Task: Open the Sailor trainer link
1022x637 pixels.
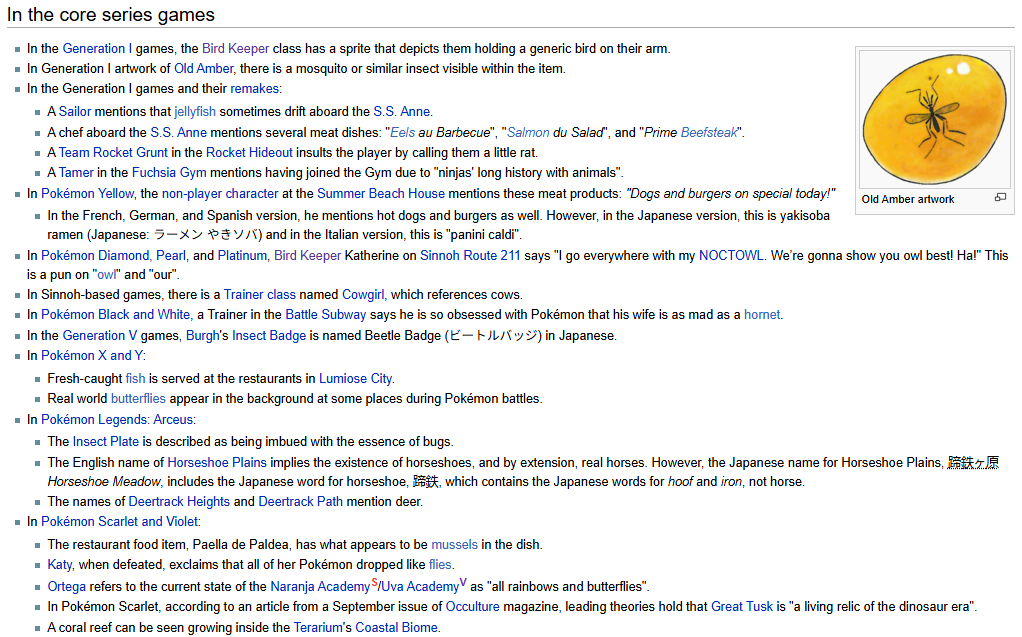Action: point(75,111)
